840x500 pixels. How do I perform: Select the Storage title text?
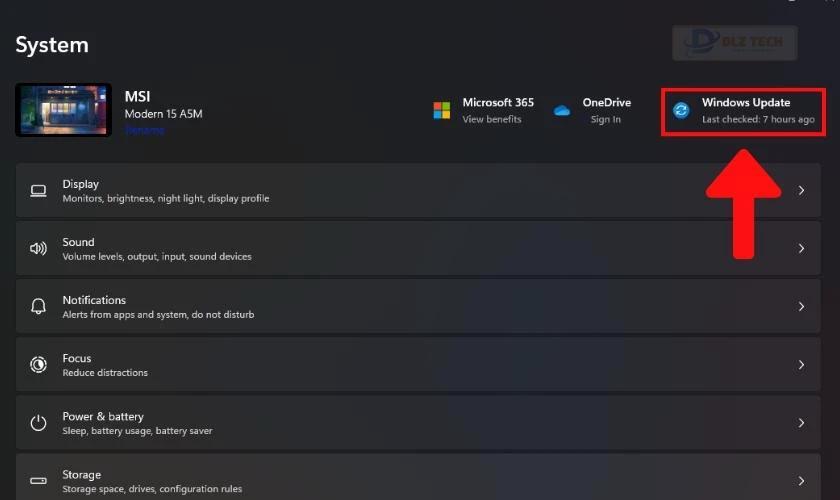(x=81, y=475)
